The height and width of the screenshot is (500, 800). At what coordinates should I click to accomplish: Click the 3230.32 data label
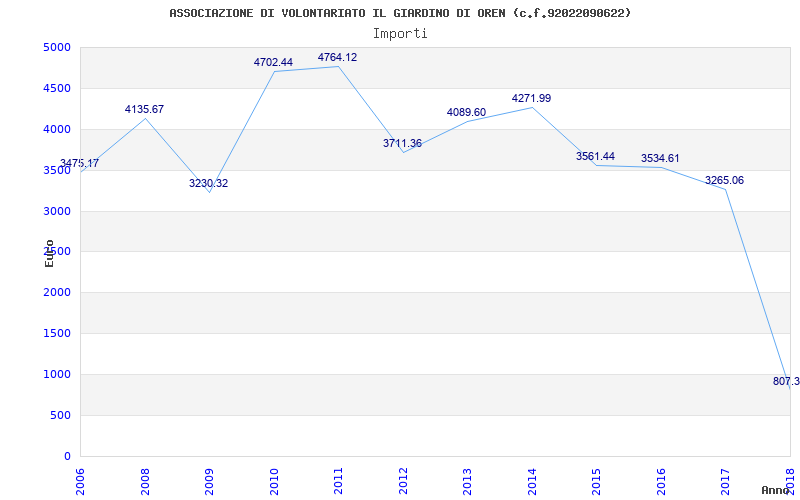[209, 183]
